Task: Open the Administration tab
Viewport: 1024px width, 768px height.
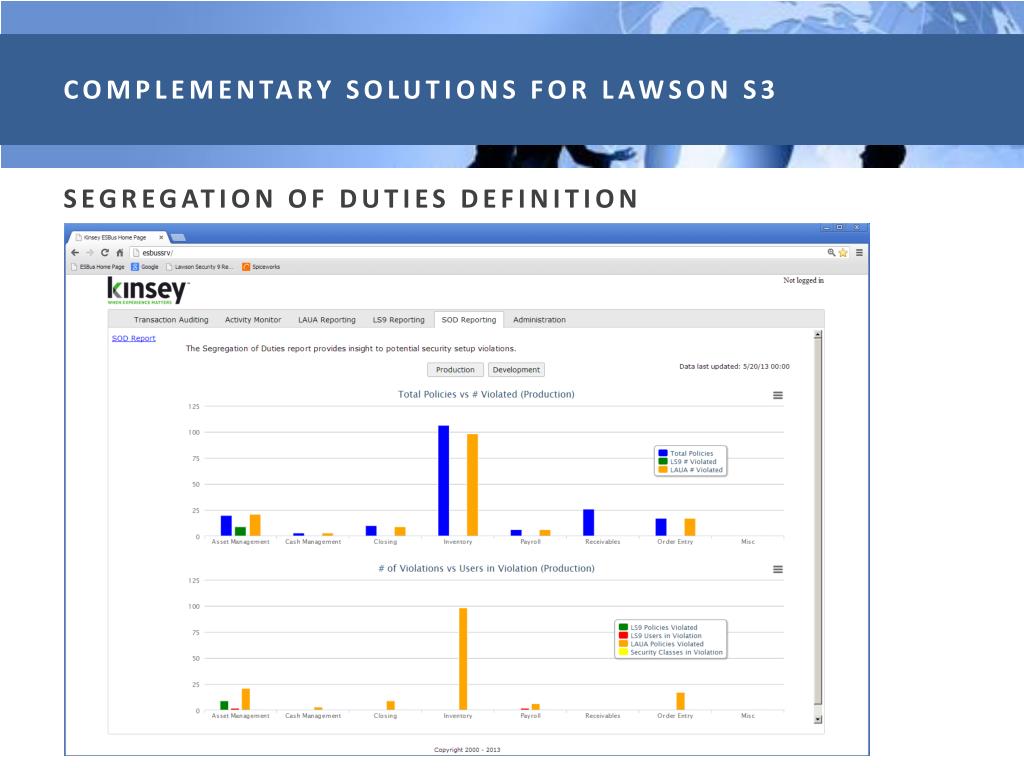Action: pyautogui.click(x=539, y=320)
